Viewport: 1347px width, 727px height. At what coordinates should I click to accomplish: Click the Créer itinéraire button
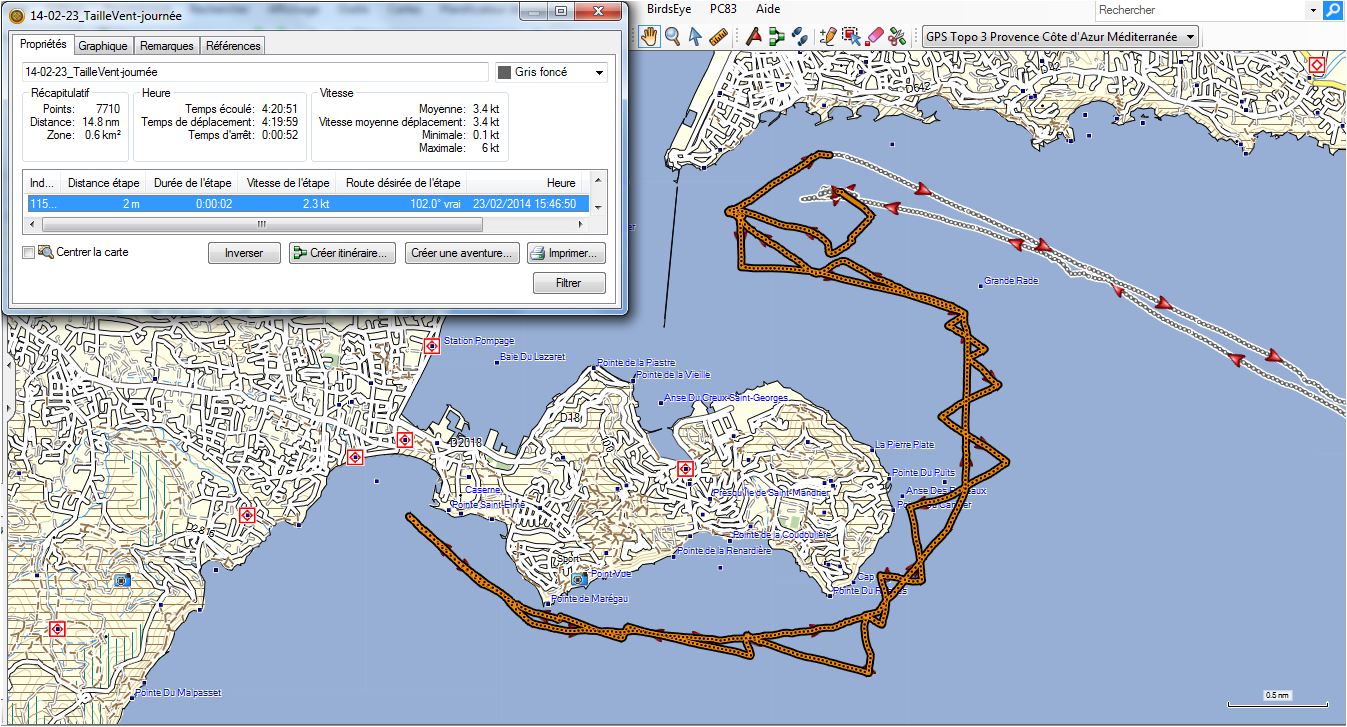(x=343, y=253)
